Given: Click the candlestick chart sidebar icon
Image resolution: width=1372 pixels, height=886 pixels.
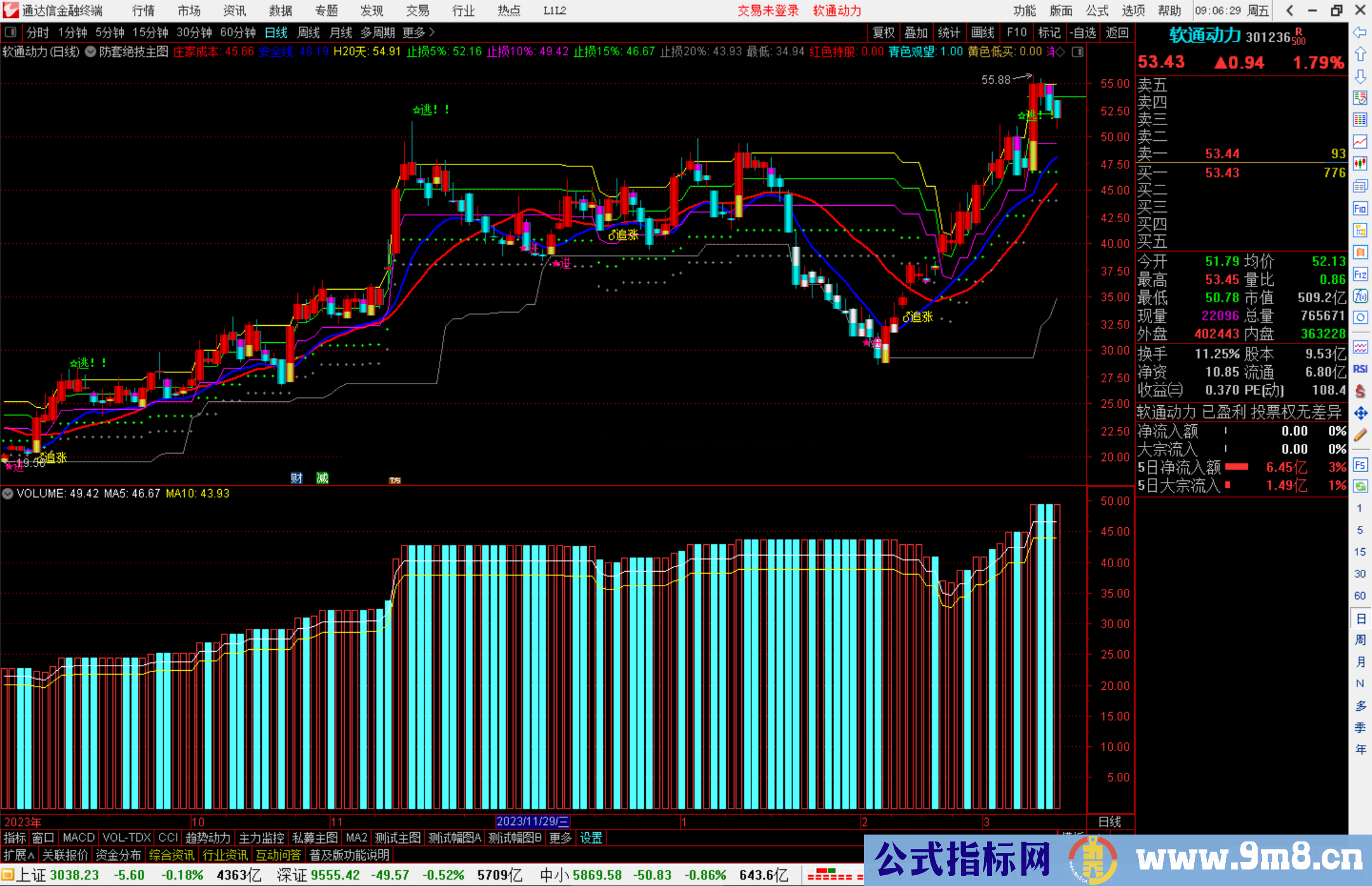Looking at the screenshot, I should click(x=1360, y=163).
